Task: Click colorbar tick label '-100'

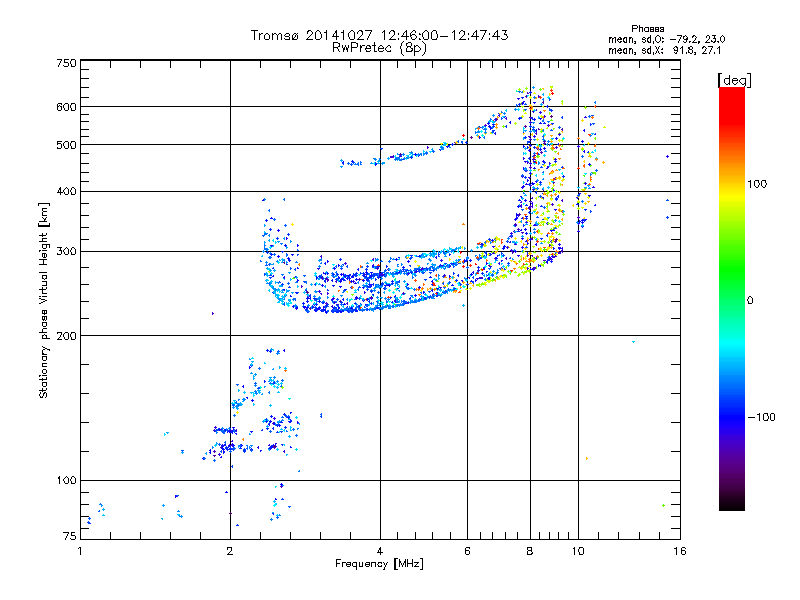Action: coord(761,417)
